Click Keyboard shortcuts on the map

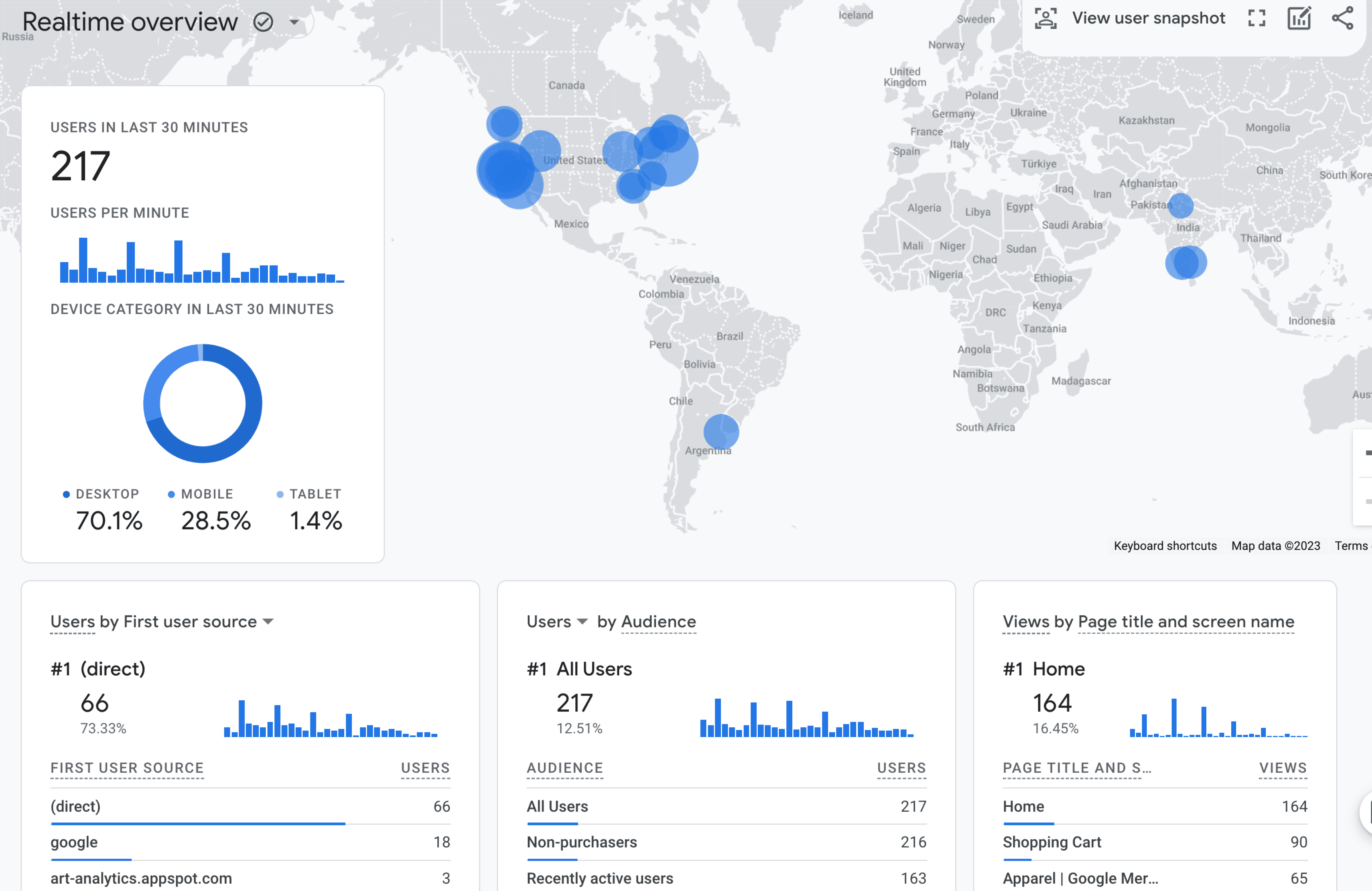[x=1165, y=545]
